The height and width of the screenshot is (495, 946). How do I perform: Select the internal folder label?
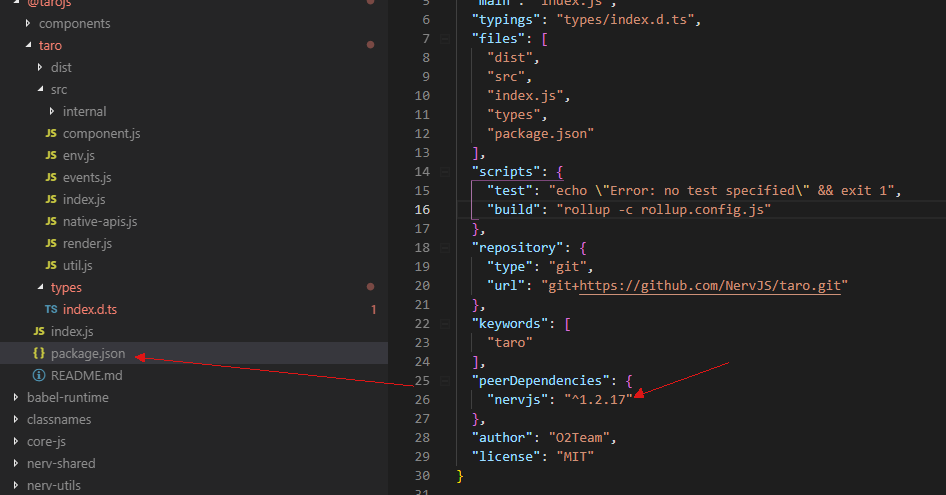84,112
